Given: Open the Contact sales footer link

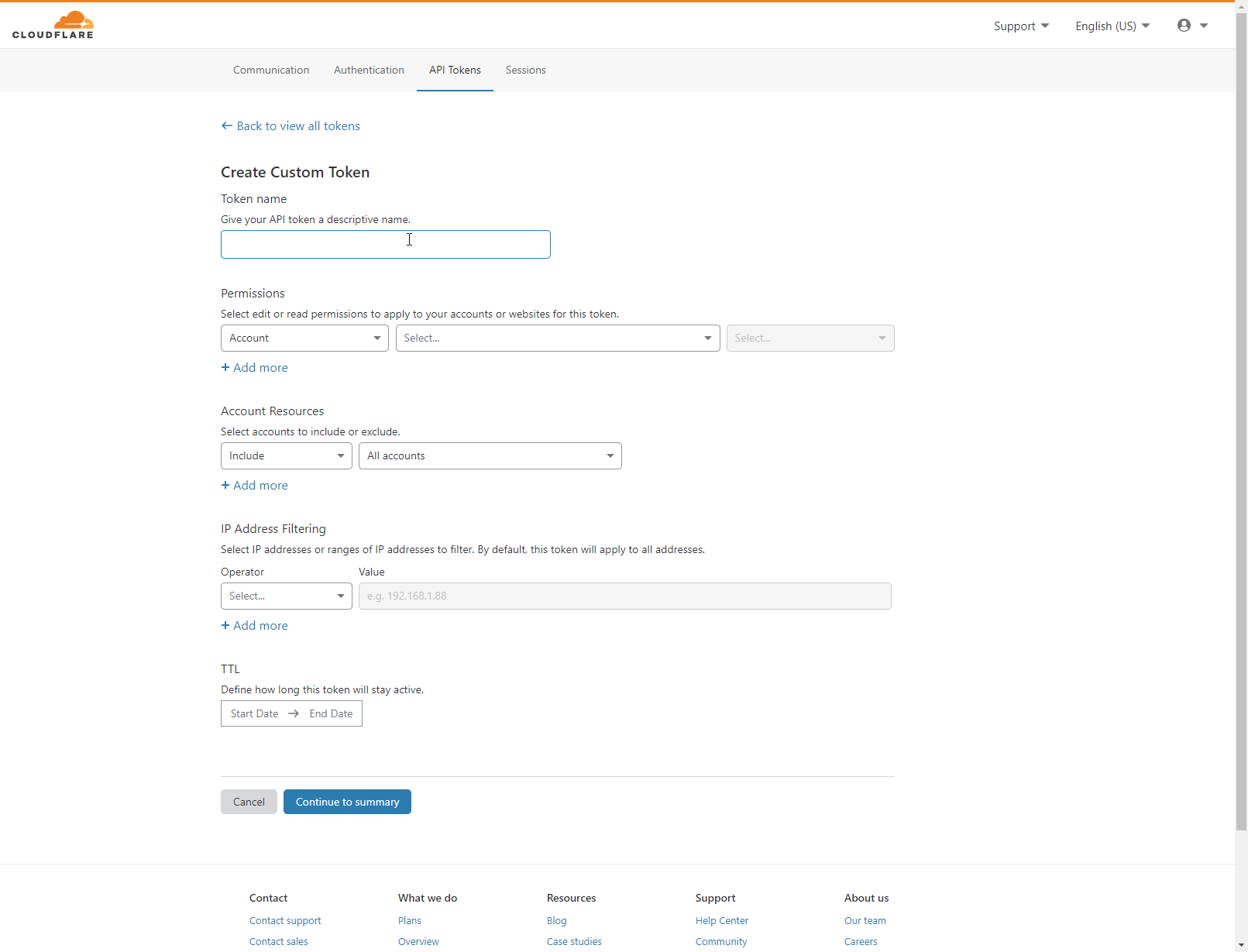Looking at the screenshot, I should [x=279, y=941].
